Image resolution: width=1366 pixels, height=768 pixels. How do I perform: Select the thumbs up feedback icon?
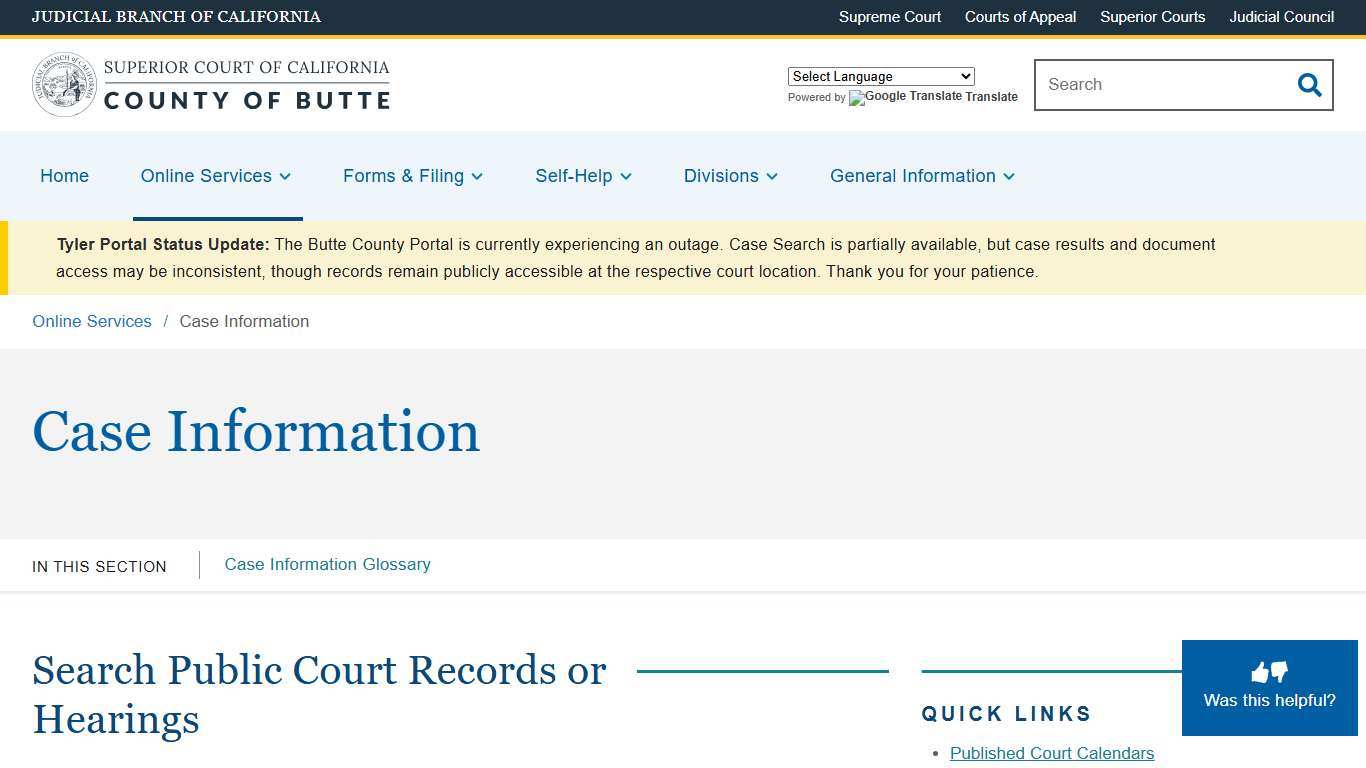point(1259,671)
